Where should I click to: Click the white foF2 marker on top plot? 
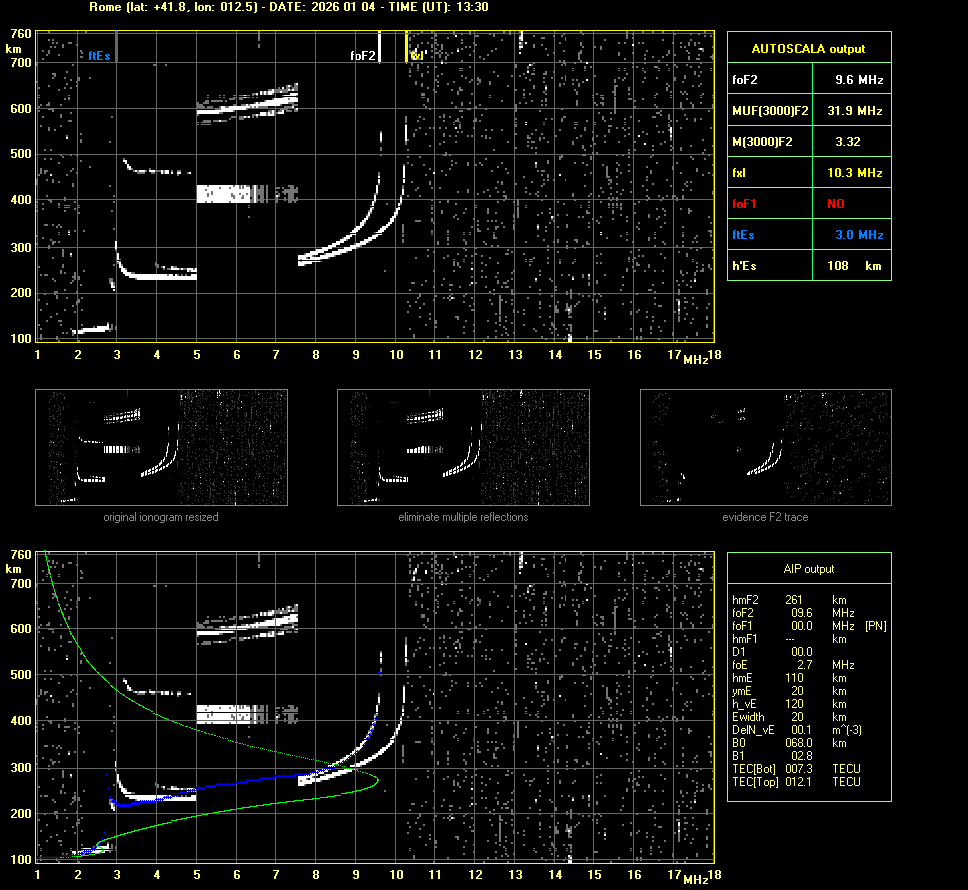(363, 56)
